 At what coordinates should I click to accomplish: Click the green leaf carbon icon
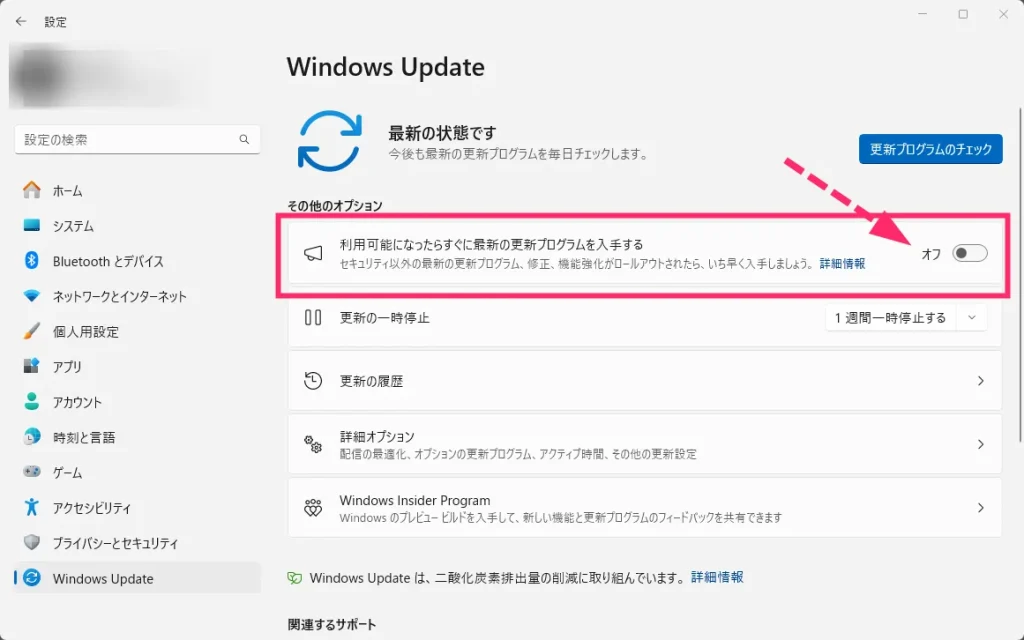pos(295,578)
